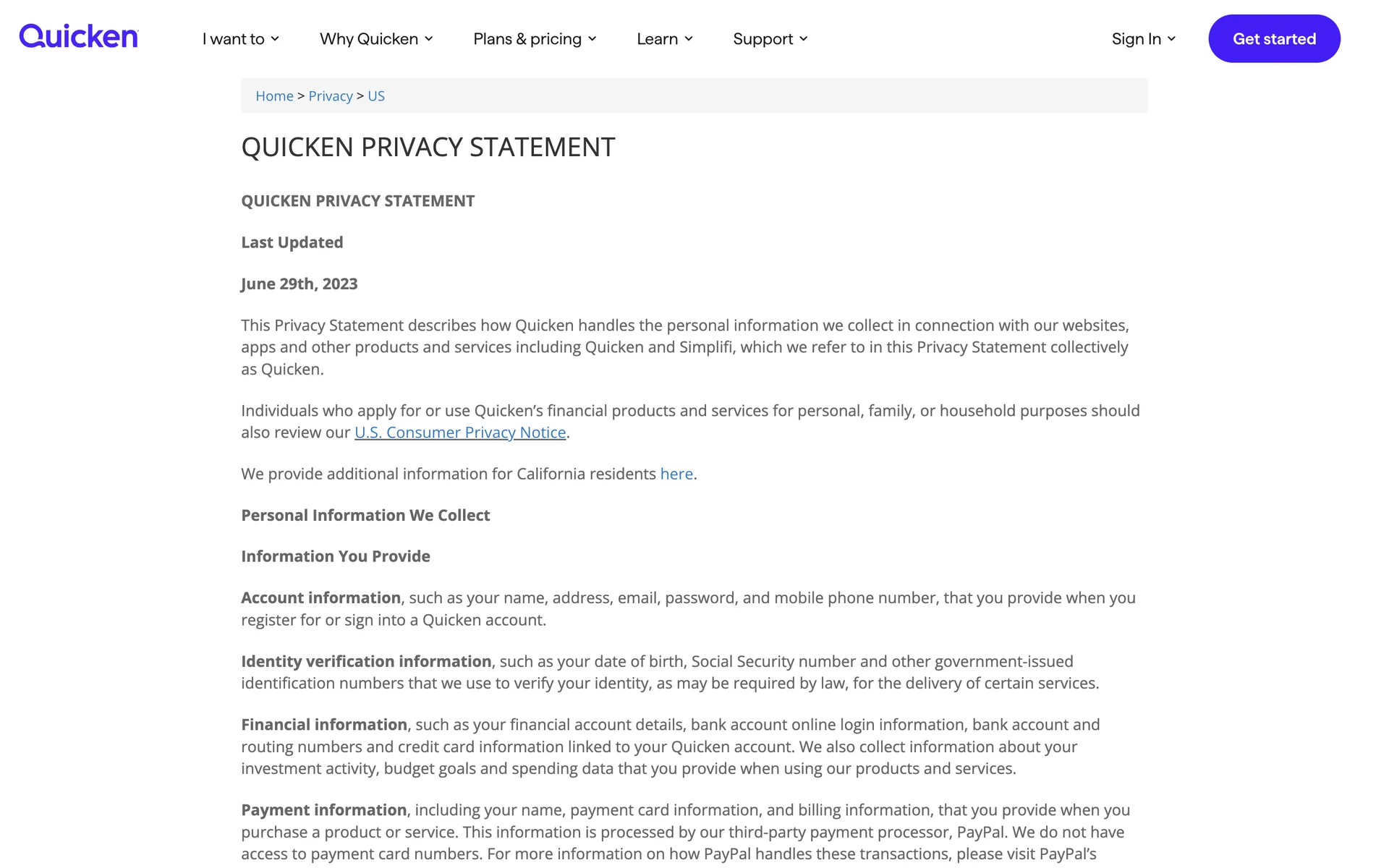The width and height of the screenshot is (1389, 868).
Task: Select the US breadcrumb link
Action: [x=376, y=96]
